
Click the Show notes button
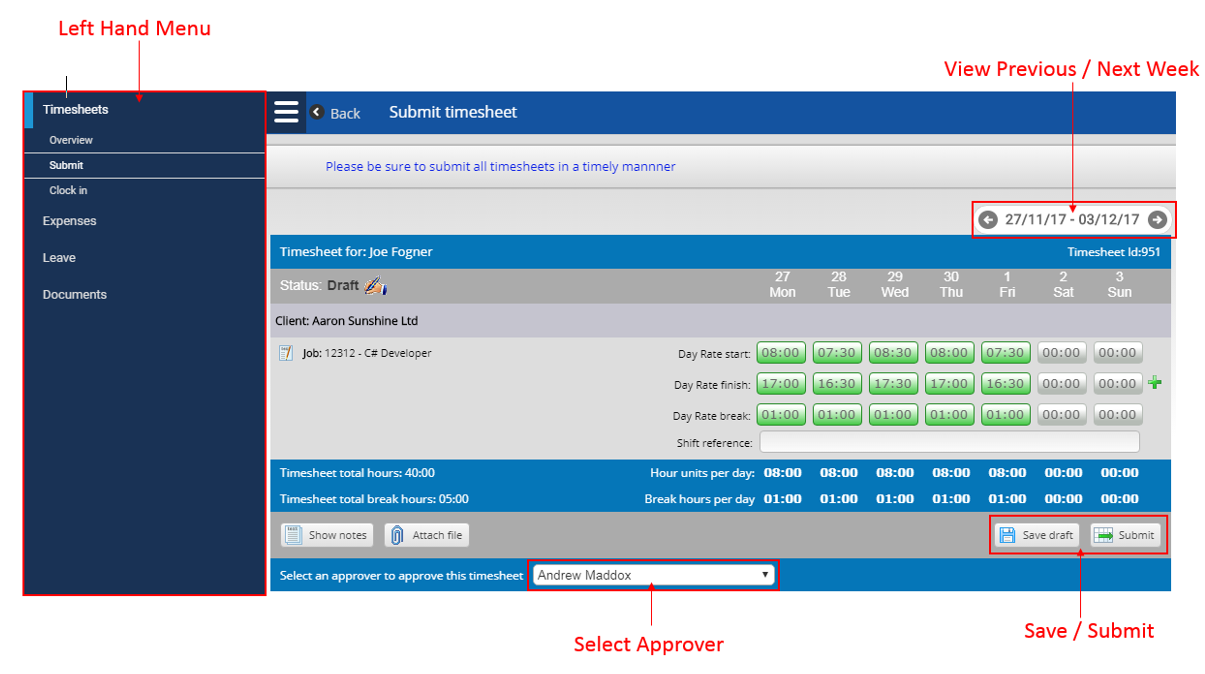[327, 535]
